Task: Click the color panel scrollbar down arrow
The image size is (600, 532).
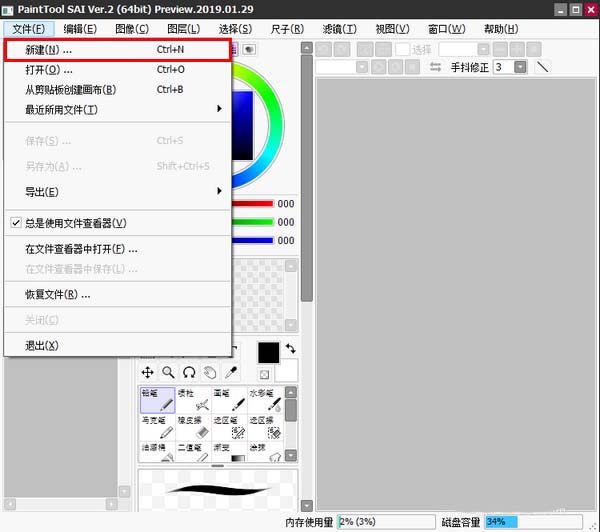Action: click(x=307, y=506)
